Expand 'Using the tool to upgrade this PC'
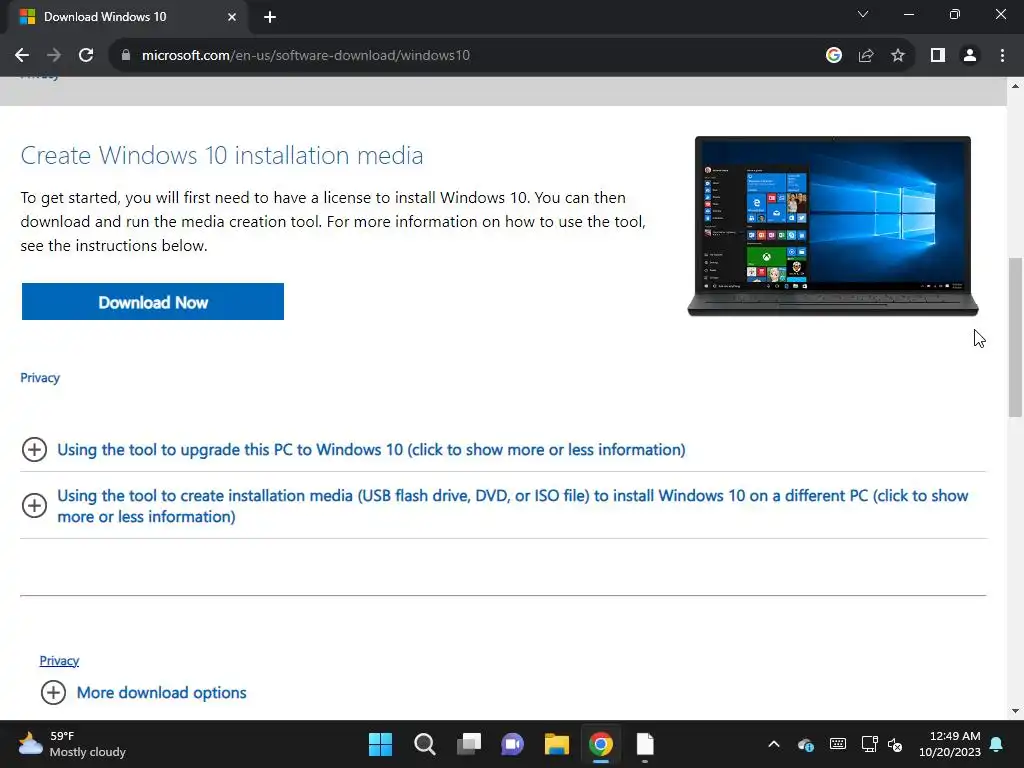Screen dimensions: 1024x768 coord(371,449)
